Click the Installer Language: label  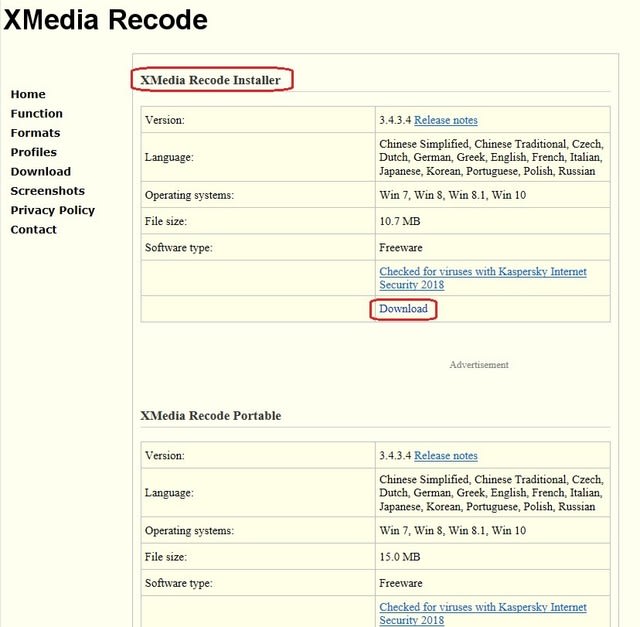pyautogui.click(x=169, y=157)
